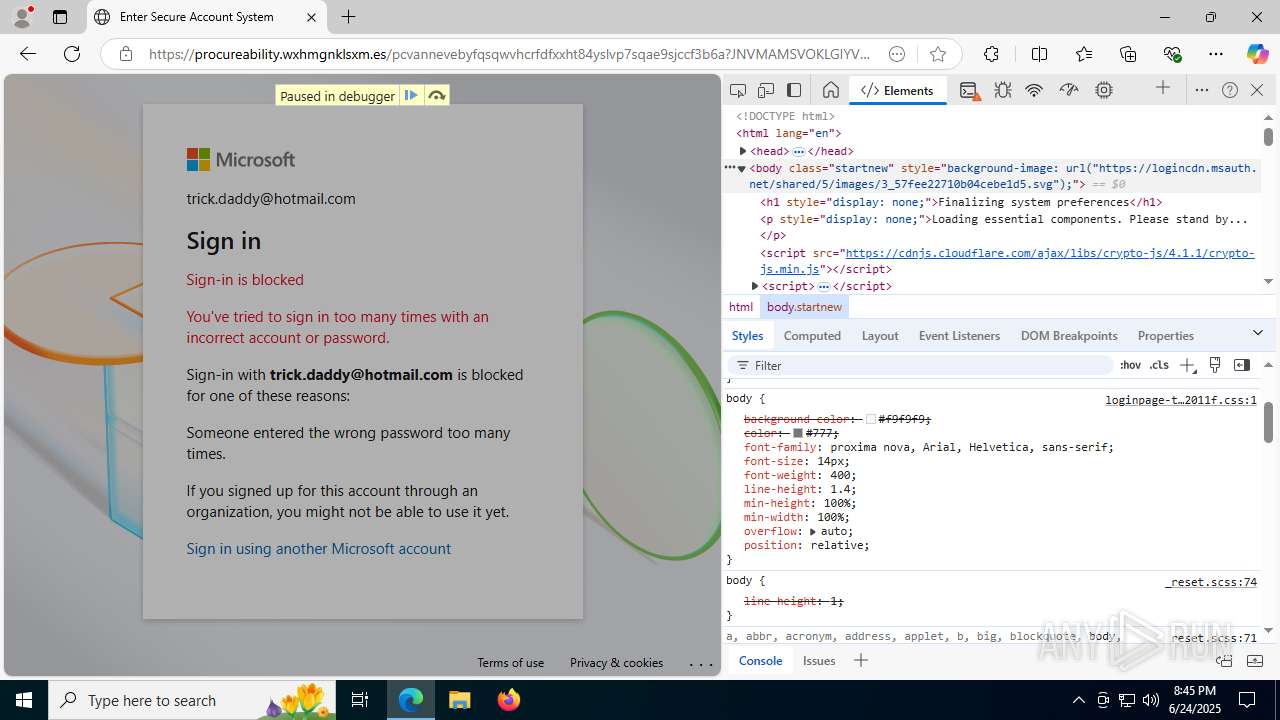Open the Performance gauge icon tool
The width and height of the screenshot is (1280, 720).
click(x=1069, y=90)
